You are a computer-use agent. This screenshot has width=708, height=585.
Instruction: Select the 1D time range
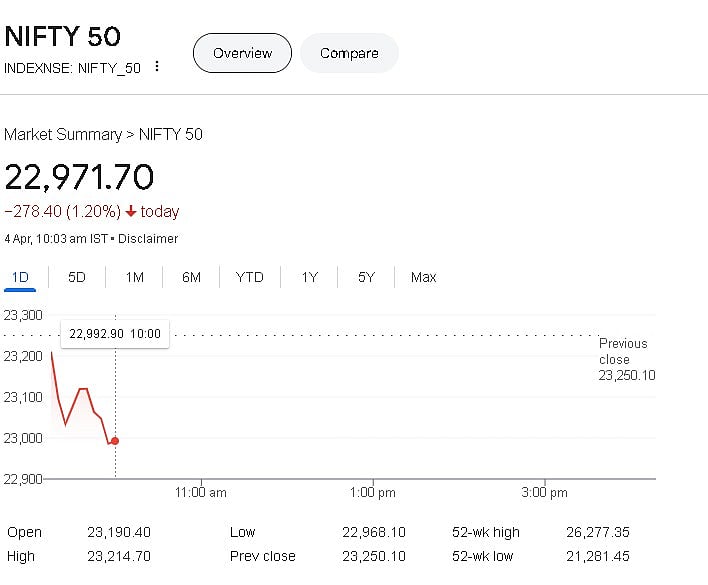pos(20,277)
